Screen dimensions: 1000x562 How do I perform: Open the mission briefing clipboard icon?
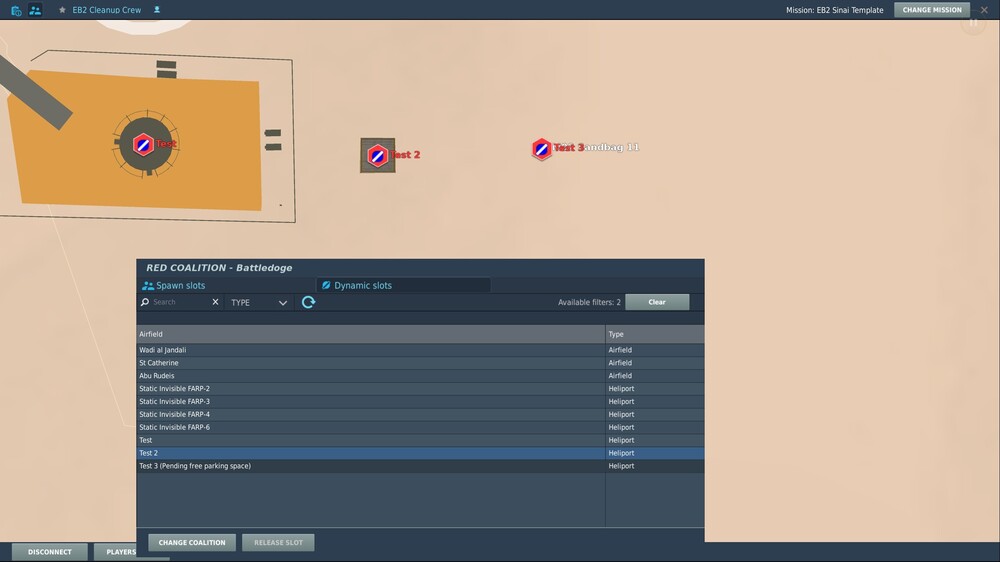pos(16,10)
